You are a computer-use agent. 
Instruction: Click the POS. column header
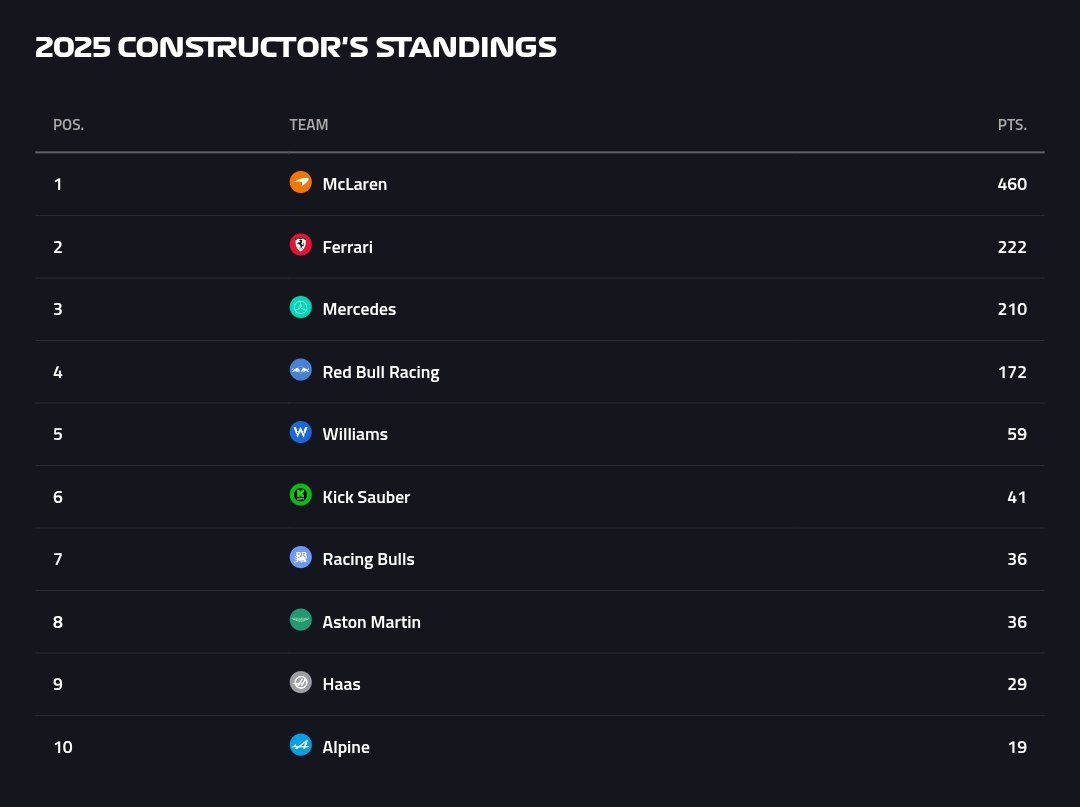point(68,125)
